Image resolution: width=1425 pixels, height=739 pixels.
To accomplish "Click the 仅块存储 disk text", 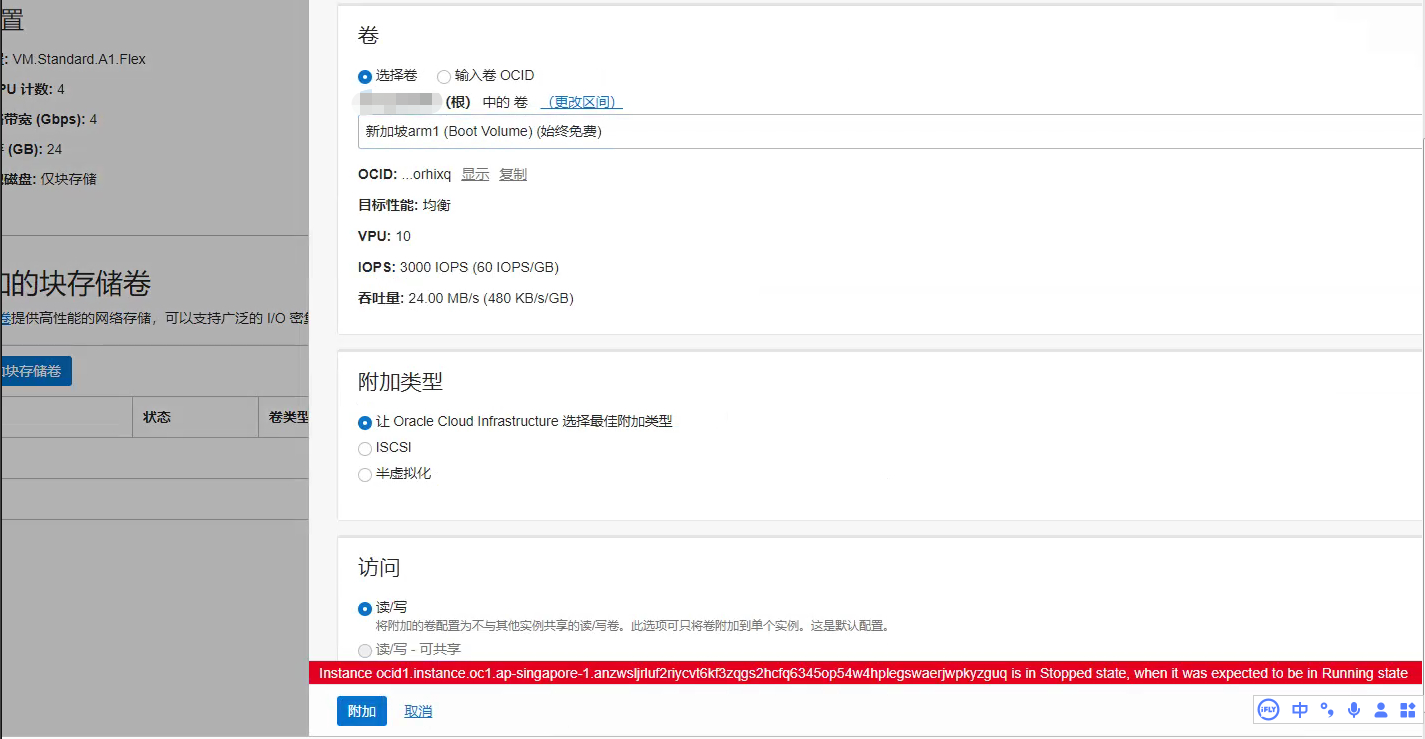I will (68, 179).
